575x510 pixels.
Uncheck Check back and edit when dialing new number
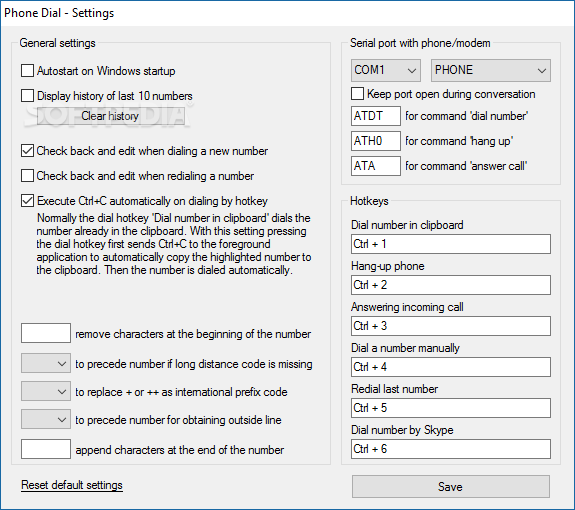click(28, 151)
